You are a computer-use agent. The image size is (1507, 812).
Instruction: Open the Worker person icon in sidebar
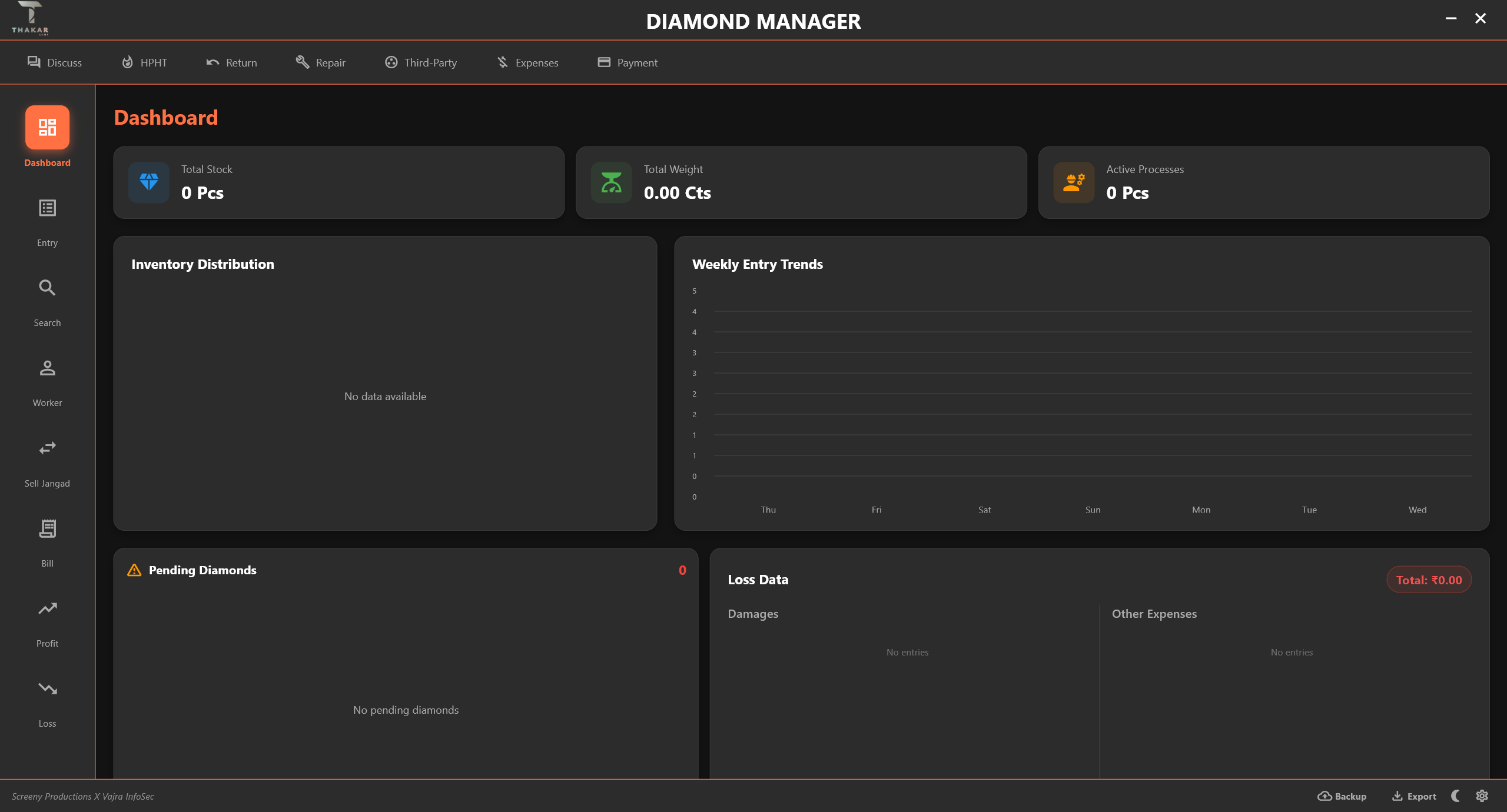click(x=47, y=368)
